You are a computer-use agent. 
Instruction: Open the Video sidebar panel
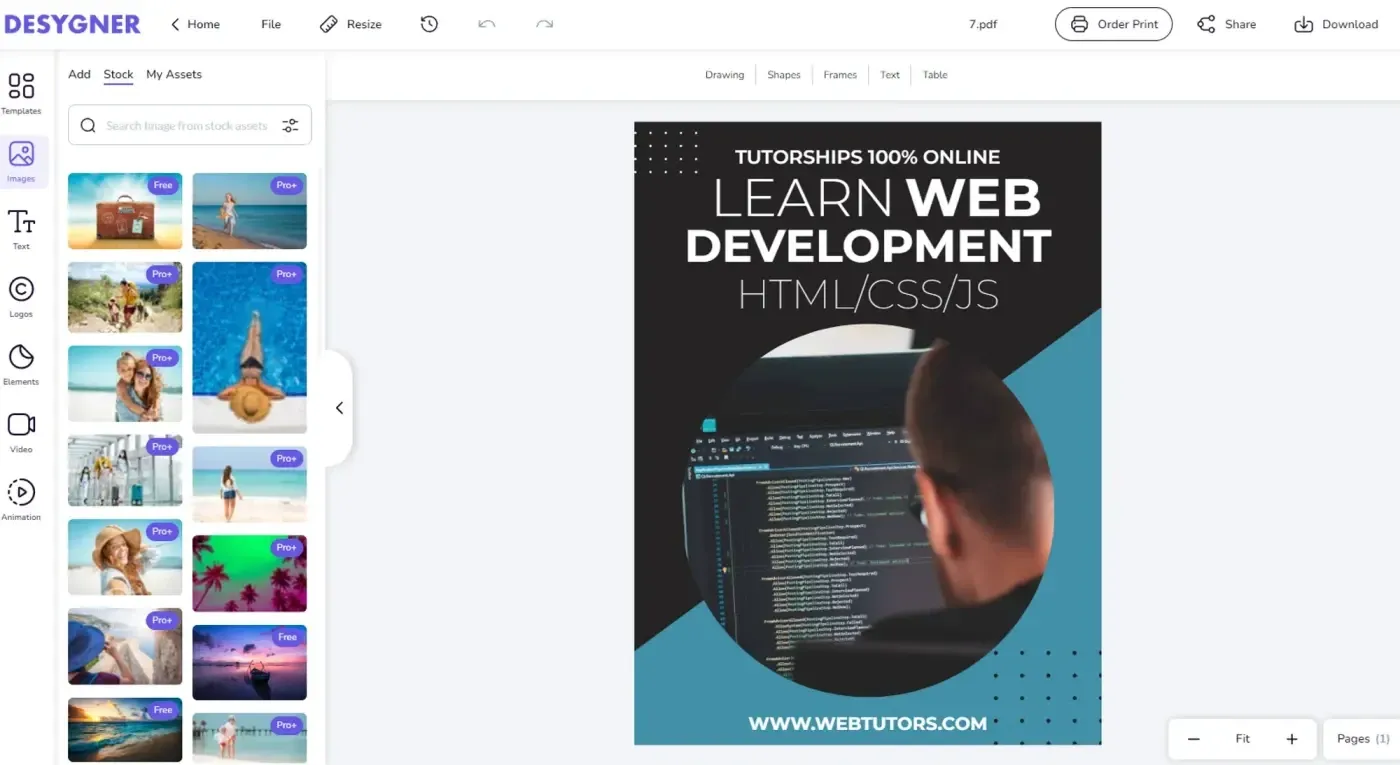(x=21, y=432)
